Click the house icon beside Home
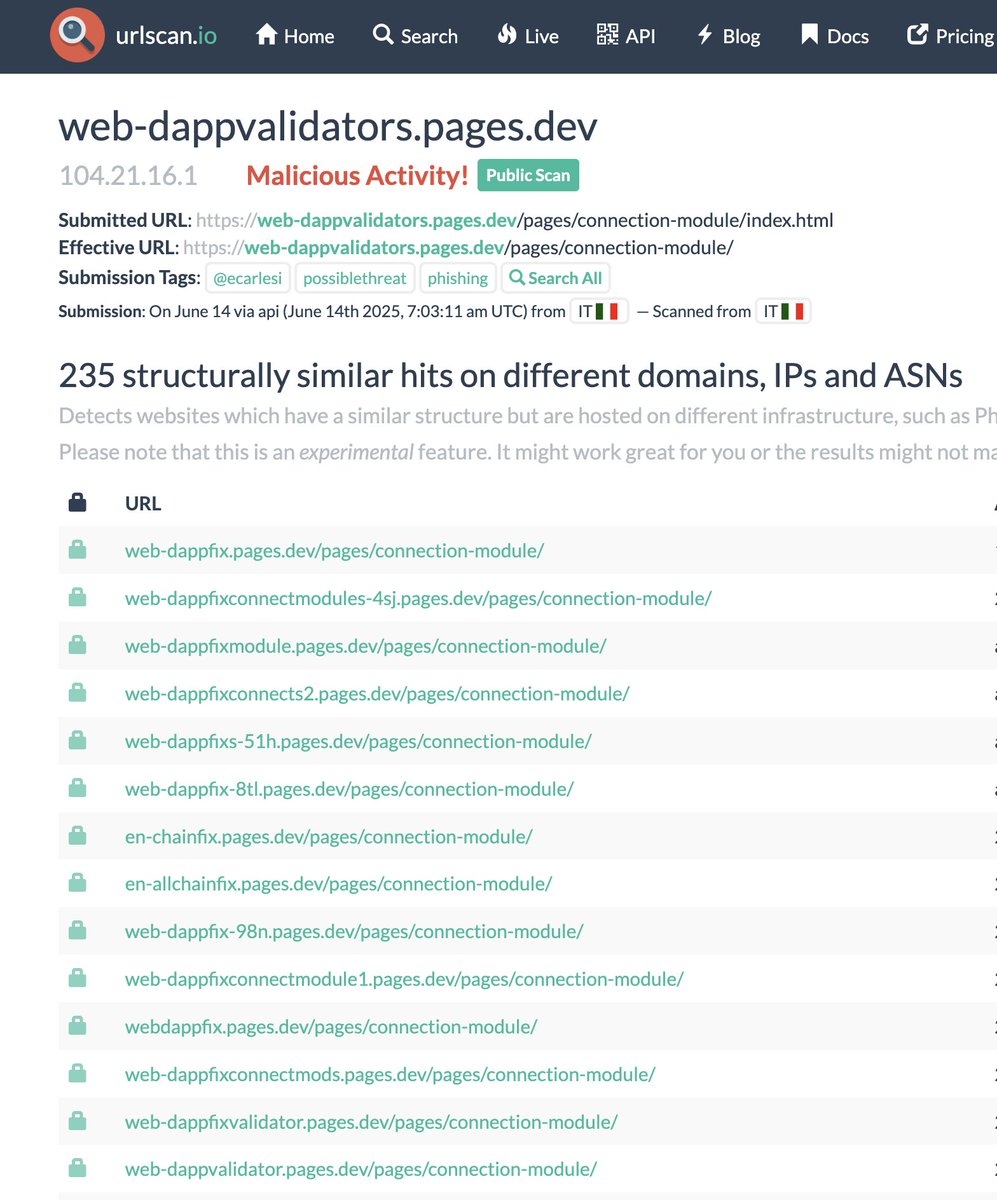 (266, 35)
